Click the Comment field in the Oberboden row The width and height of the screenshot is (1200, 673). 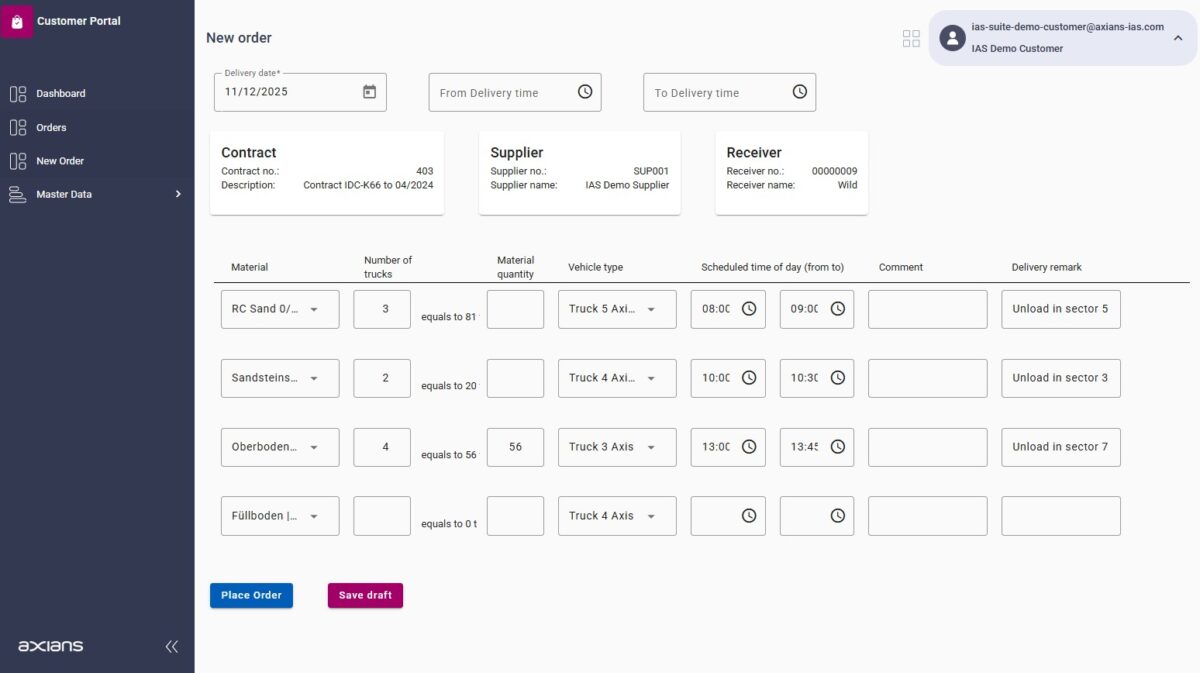click(x=927, y=447)
